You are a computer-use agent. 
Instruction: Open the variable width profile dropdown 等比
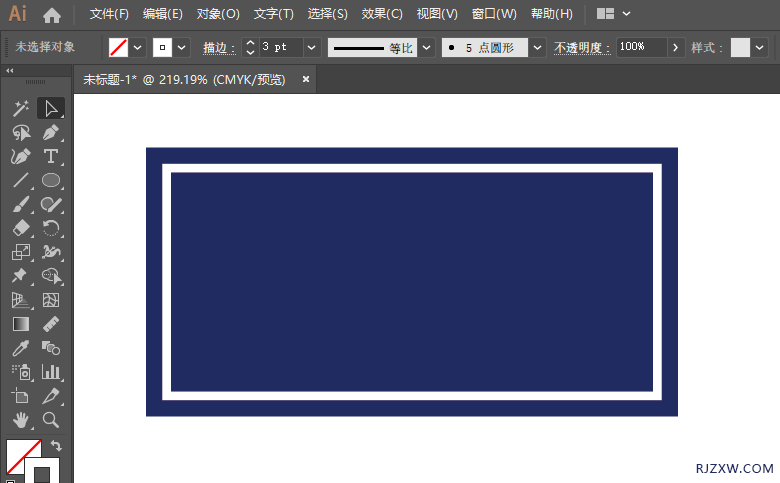pyautogui.click(x=426, y=48)
